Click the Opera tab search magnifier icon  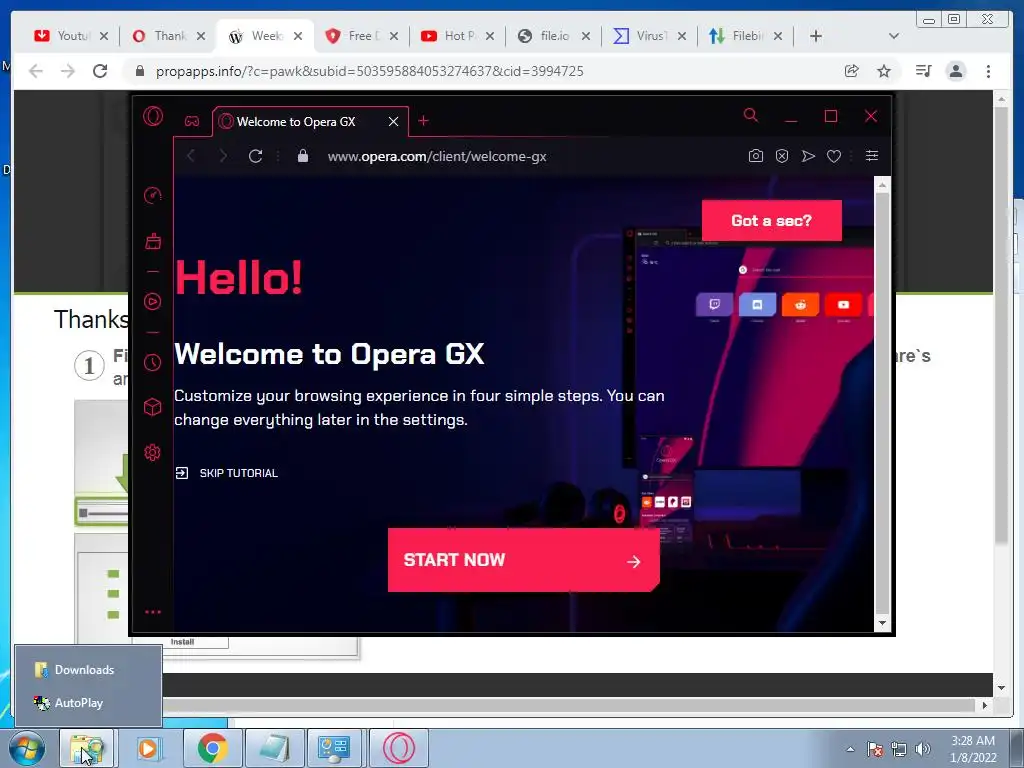pos(751,116)
